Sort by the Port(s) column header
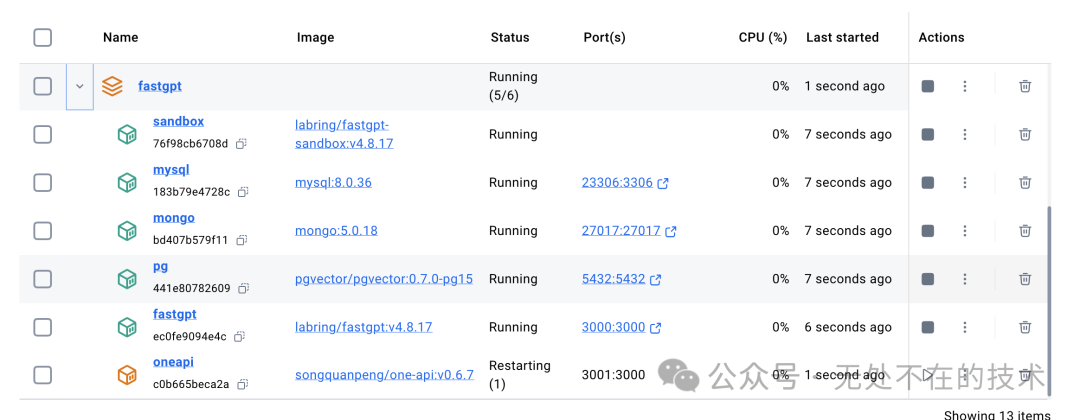The height and width of the screenshot is (420, 1080). tap(604, 37)
